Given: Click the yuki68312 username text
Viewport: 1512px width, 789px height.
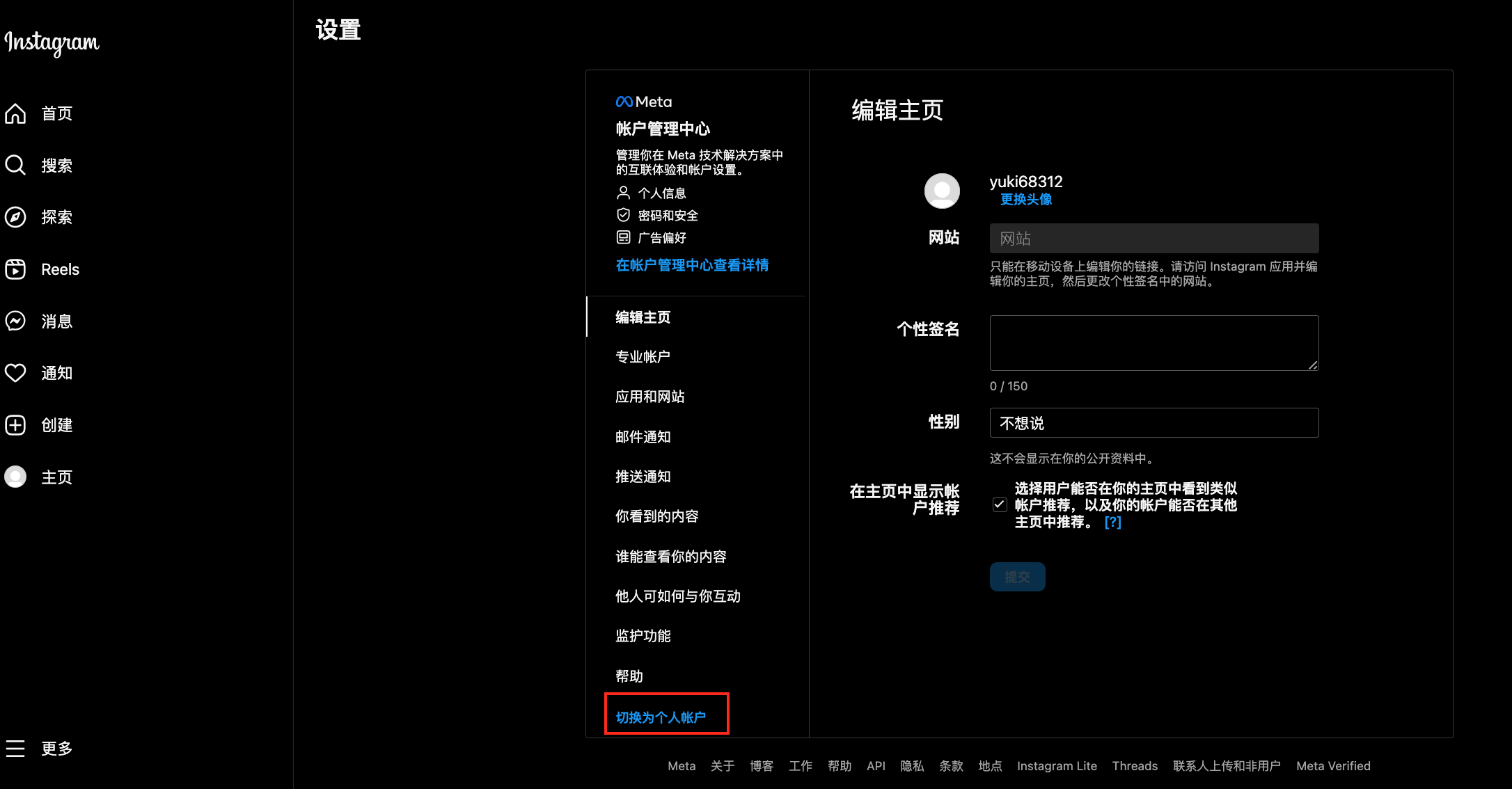Looking at the screenshot, I should tap(1026, 182).
